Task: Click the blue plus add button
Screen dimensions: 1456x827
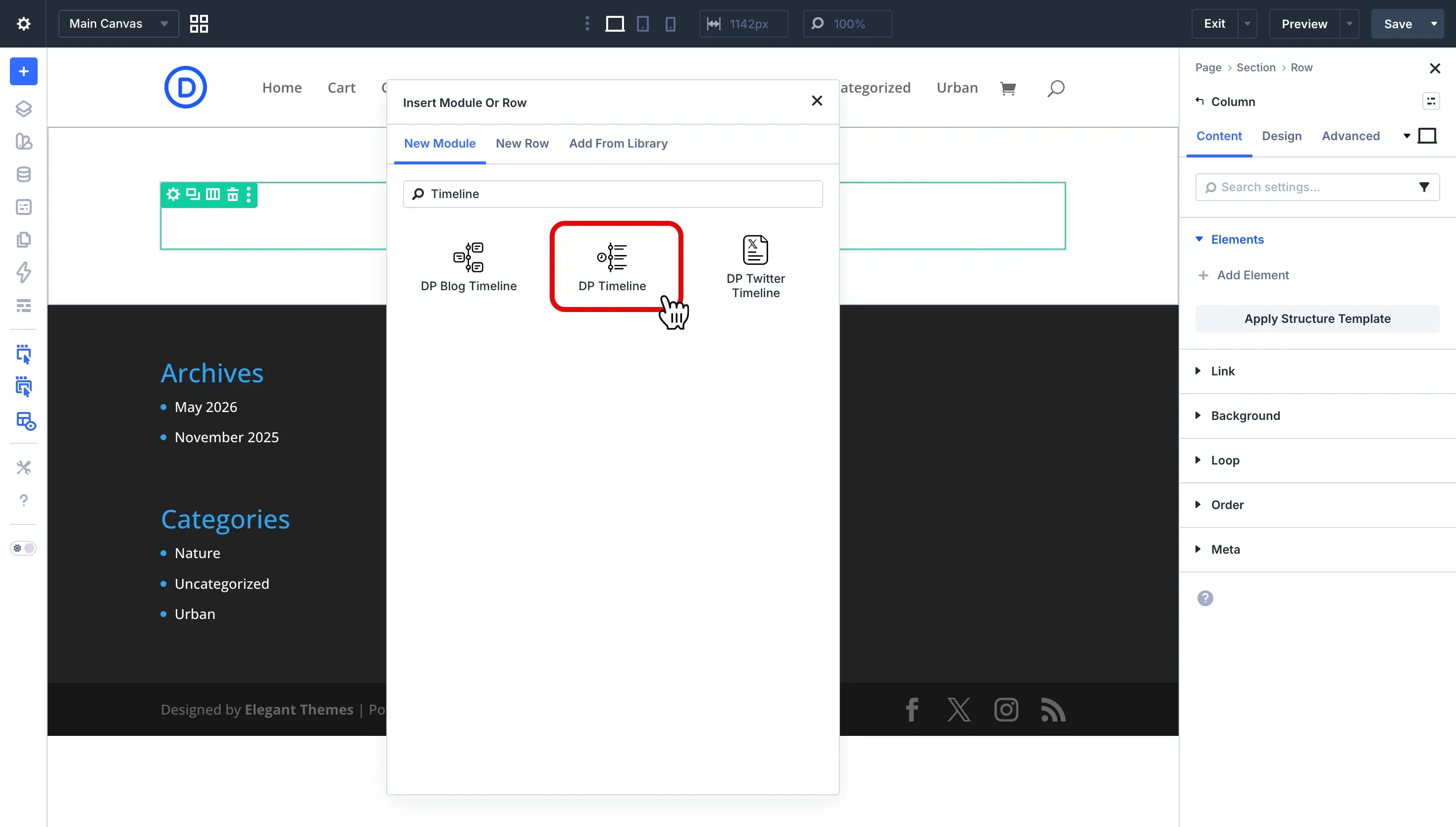Action: [23, 72]
